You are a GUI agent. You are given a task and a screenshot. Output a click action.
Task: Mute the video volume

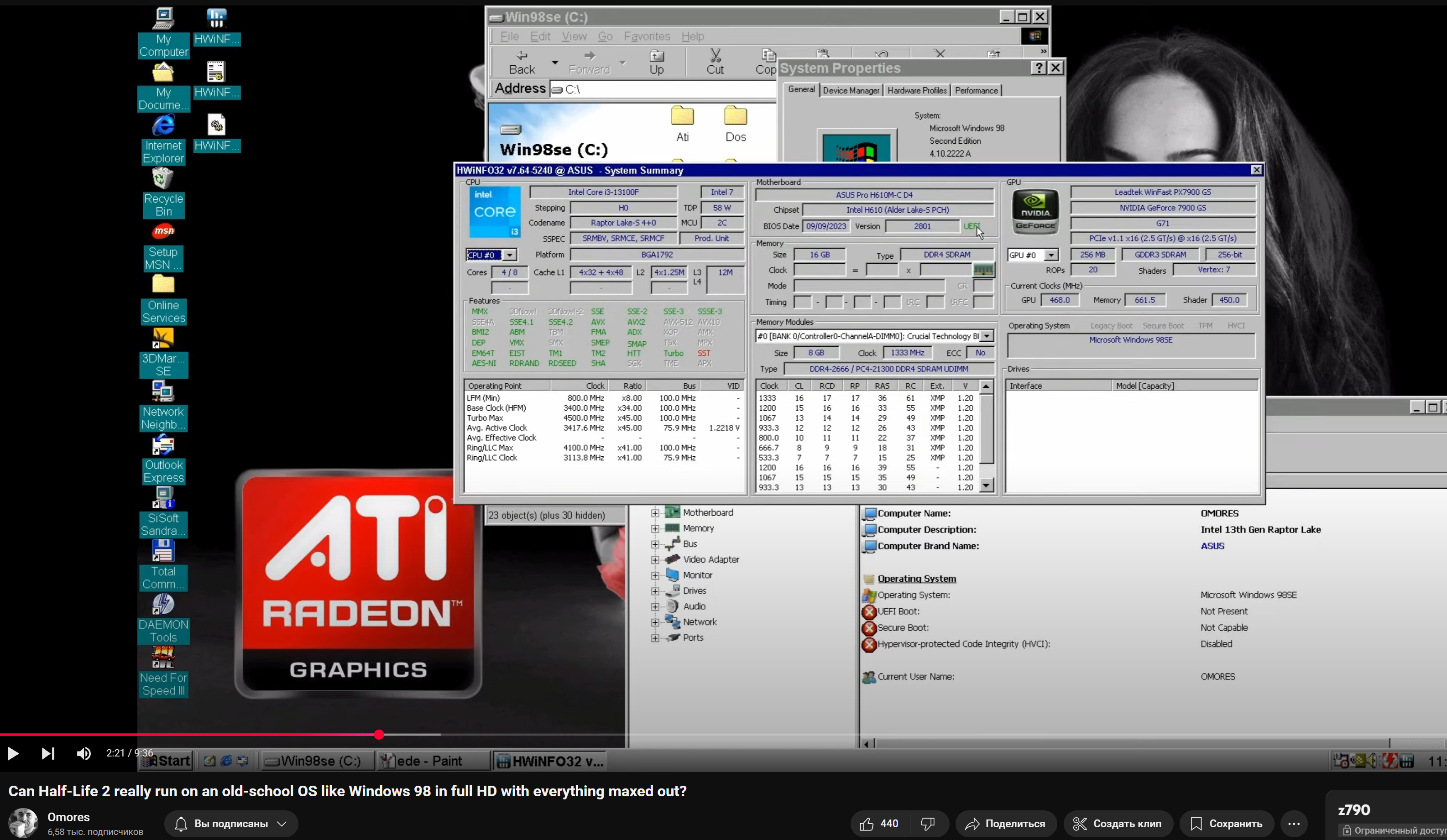point(84,753)
